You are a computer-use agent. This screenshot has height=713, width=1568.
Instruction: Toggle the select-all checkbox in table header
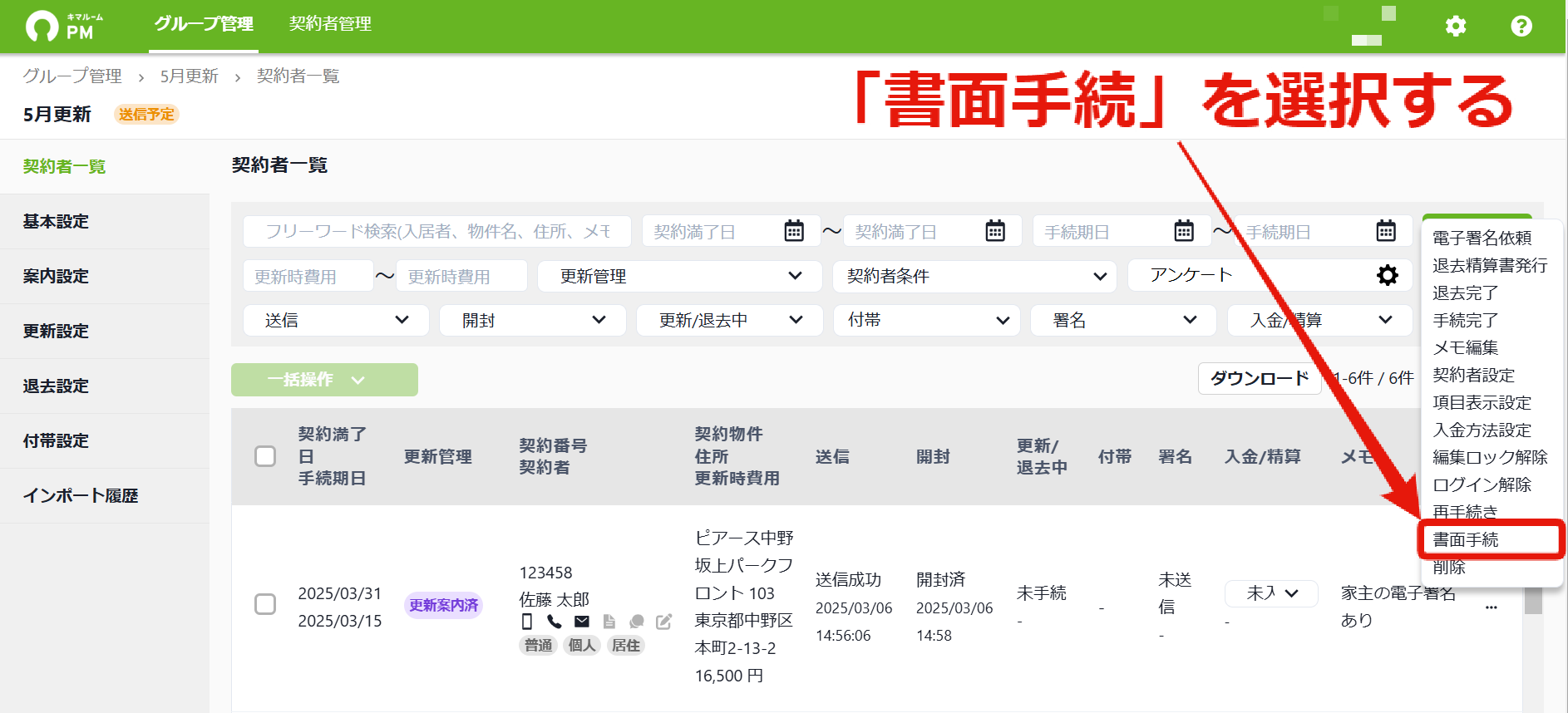click(265, 456)
